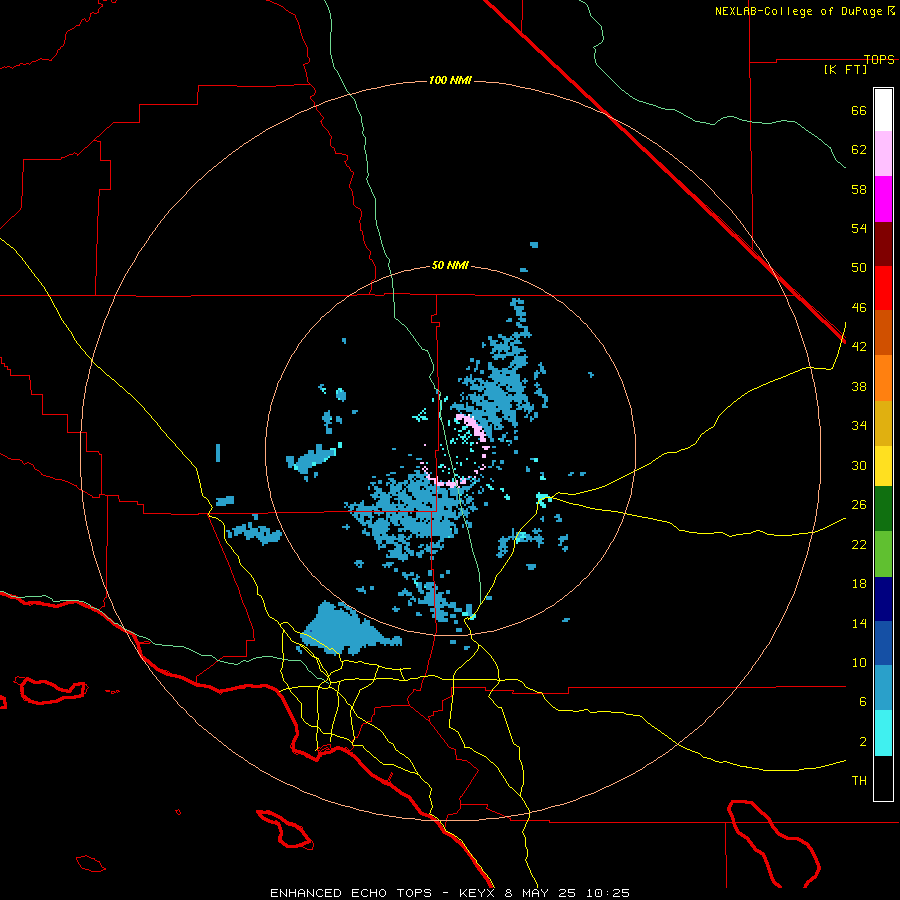The height and width of the screenshot is (900, 900).
Task: Click the 58 value on legend scale
Action: [x=859, y=189]
